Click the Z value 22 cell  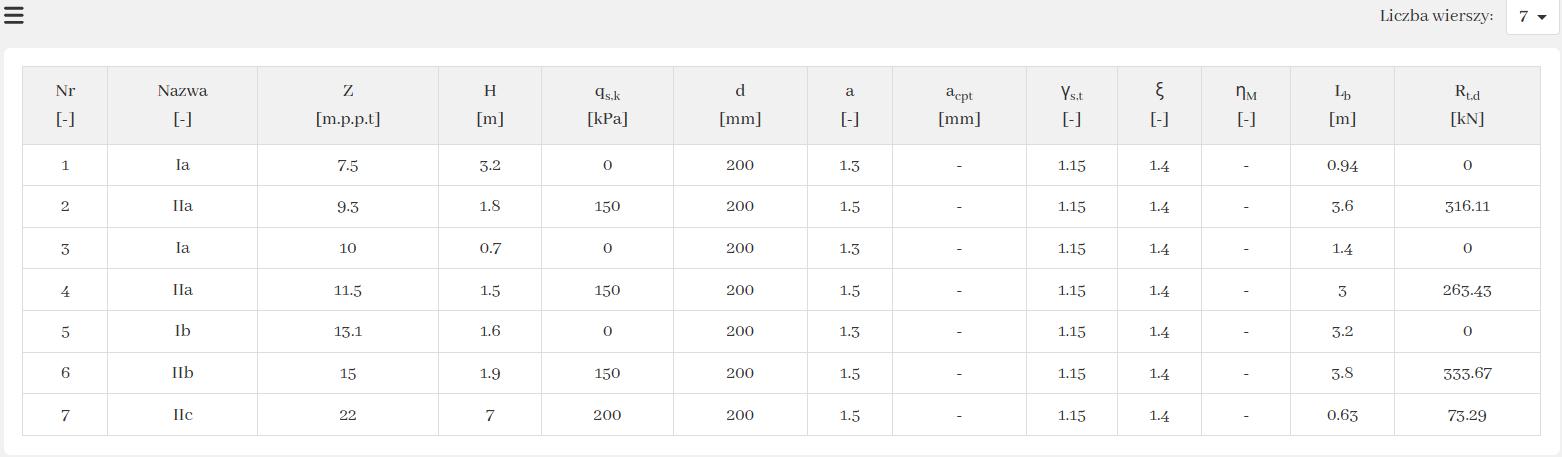pos(347,415)
